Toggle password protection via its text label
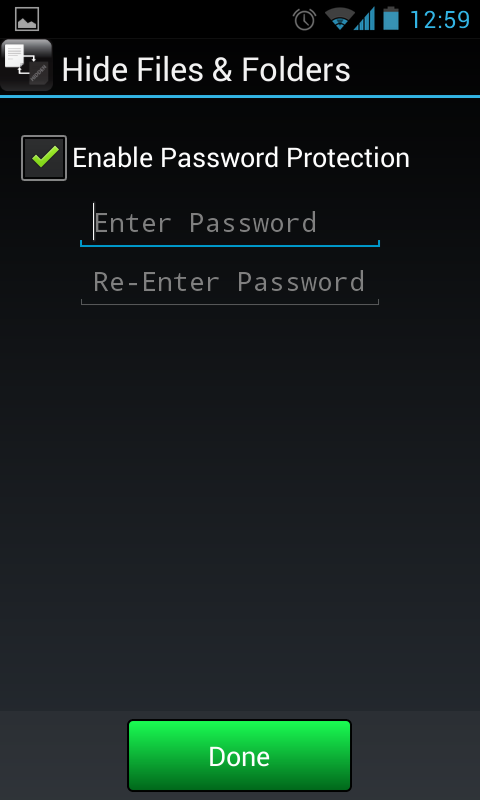480x800 pixels. click(241, 158)
